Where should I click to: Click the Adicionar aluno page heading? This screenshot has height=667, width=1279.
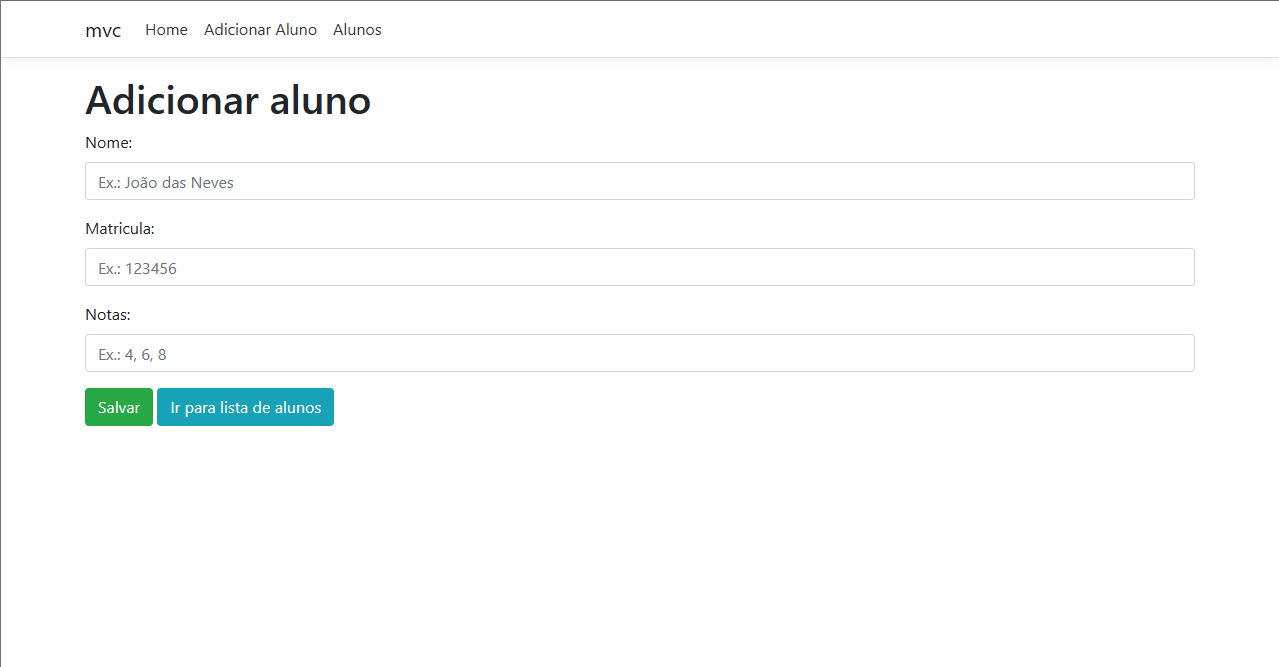point(228,100)
